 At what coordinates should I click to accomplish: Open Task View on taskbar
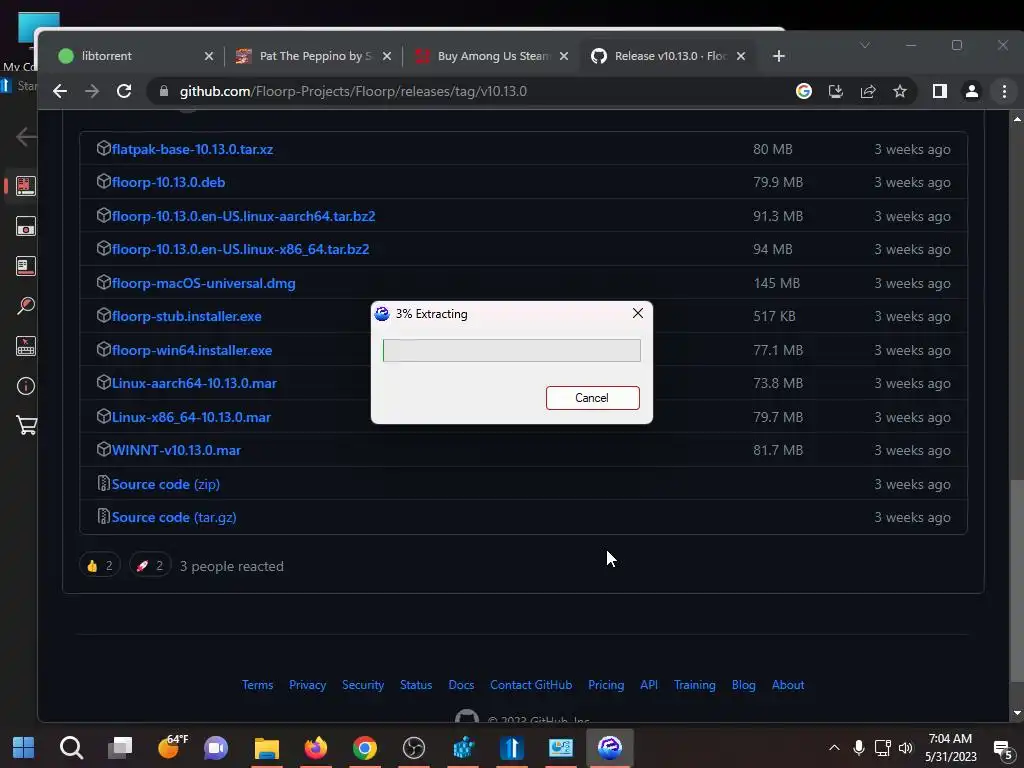pyautogui.click(x=120, y=748)
